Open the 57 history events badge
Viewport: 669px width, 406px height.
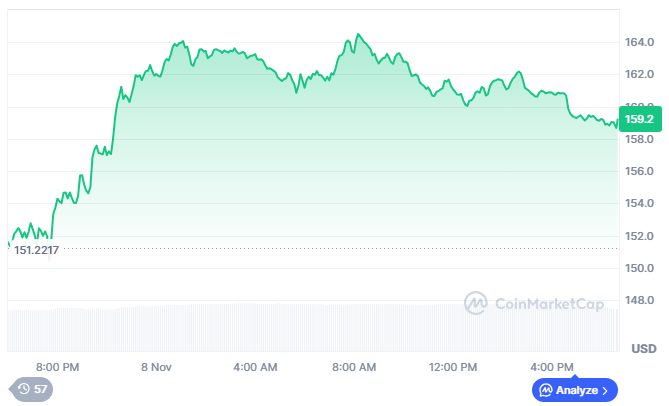pyautogui.click(x=32, y=388)
